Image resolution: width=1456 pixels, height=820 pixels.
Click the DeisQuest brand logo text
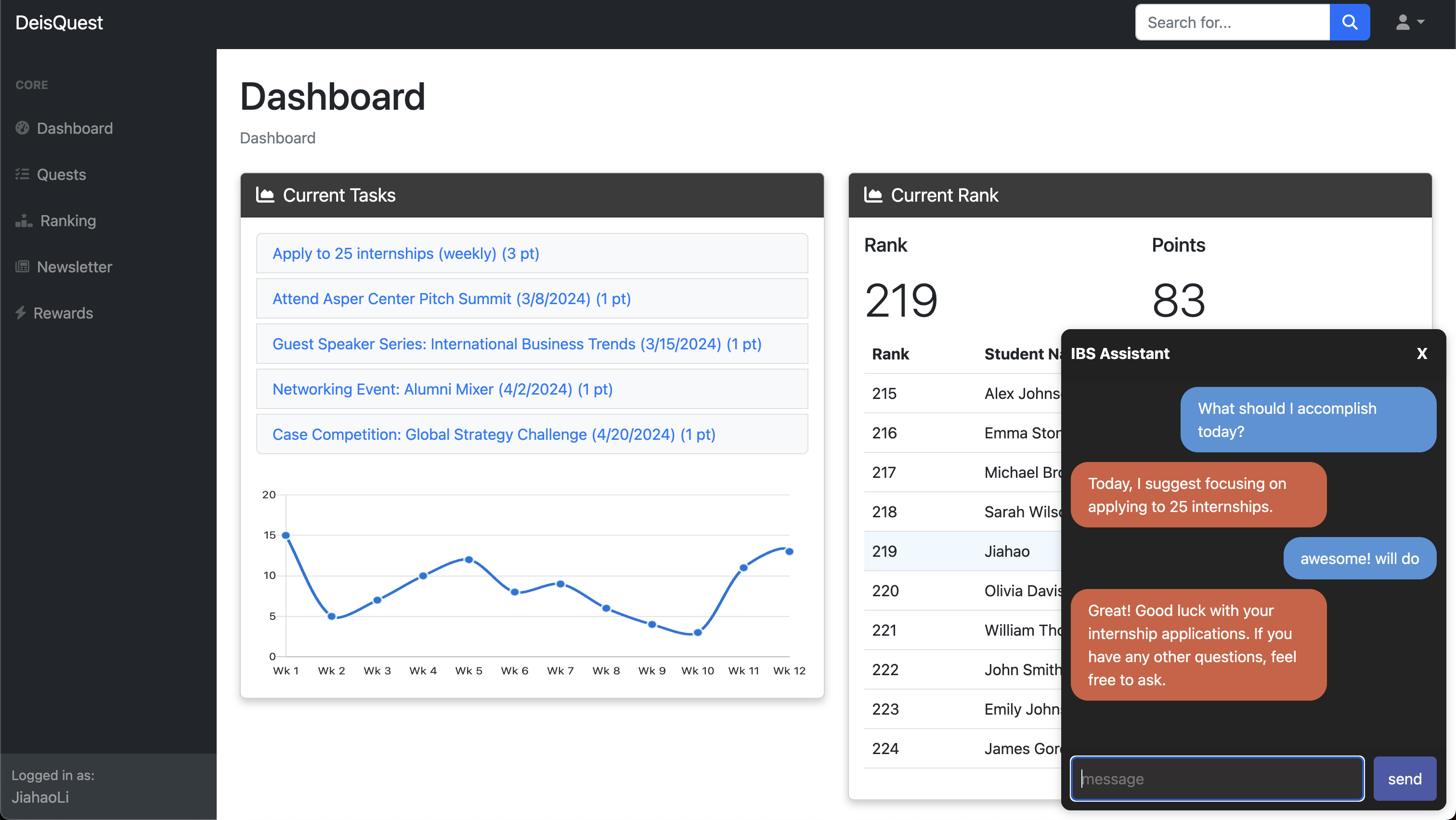(x=59, y=22)
